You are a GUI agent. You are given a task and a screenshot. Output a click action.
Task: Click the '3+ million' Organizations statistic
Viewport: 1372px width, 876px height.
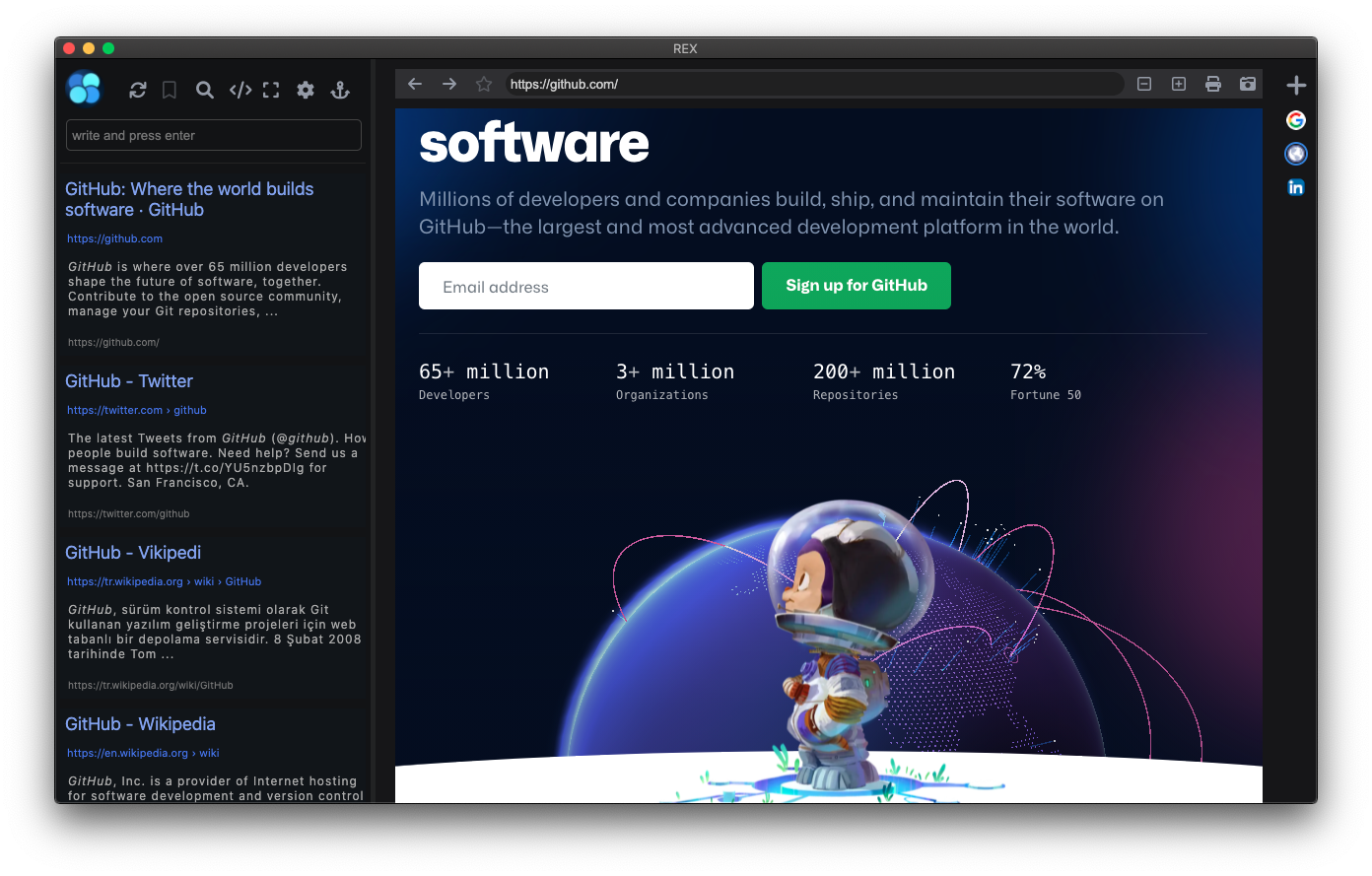tap(675, 371)
